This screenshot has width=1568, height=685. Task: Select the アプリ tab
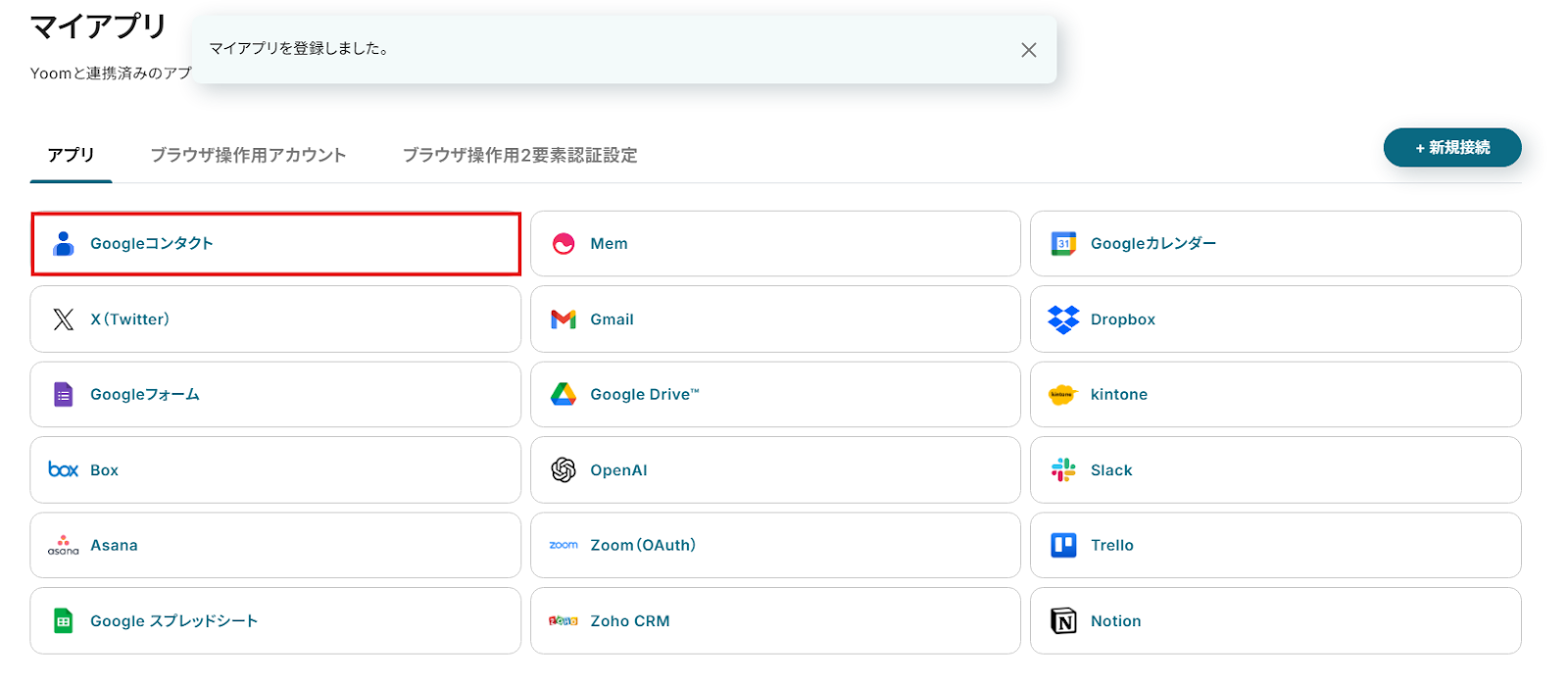[72, 155]
